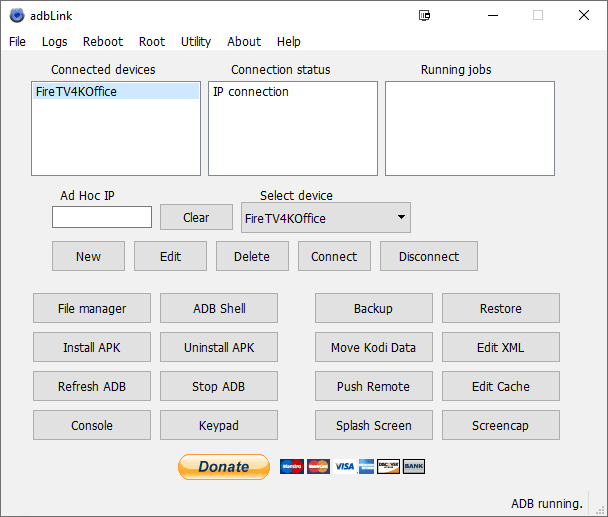Click the Maestro card icon
Image resolution: width=608 pixels, height=517 pixels.
(x=291, y=466)
